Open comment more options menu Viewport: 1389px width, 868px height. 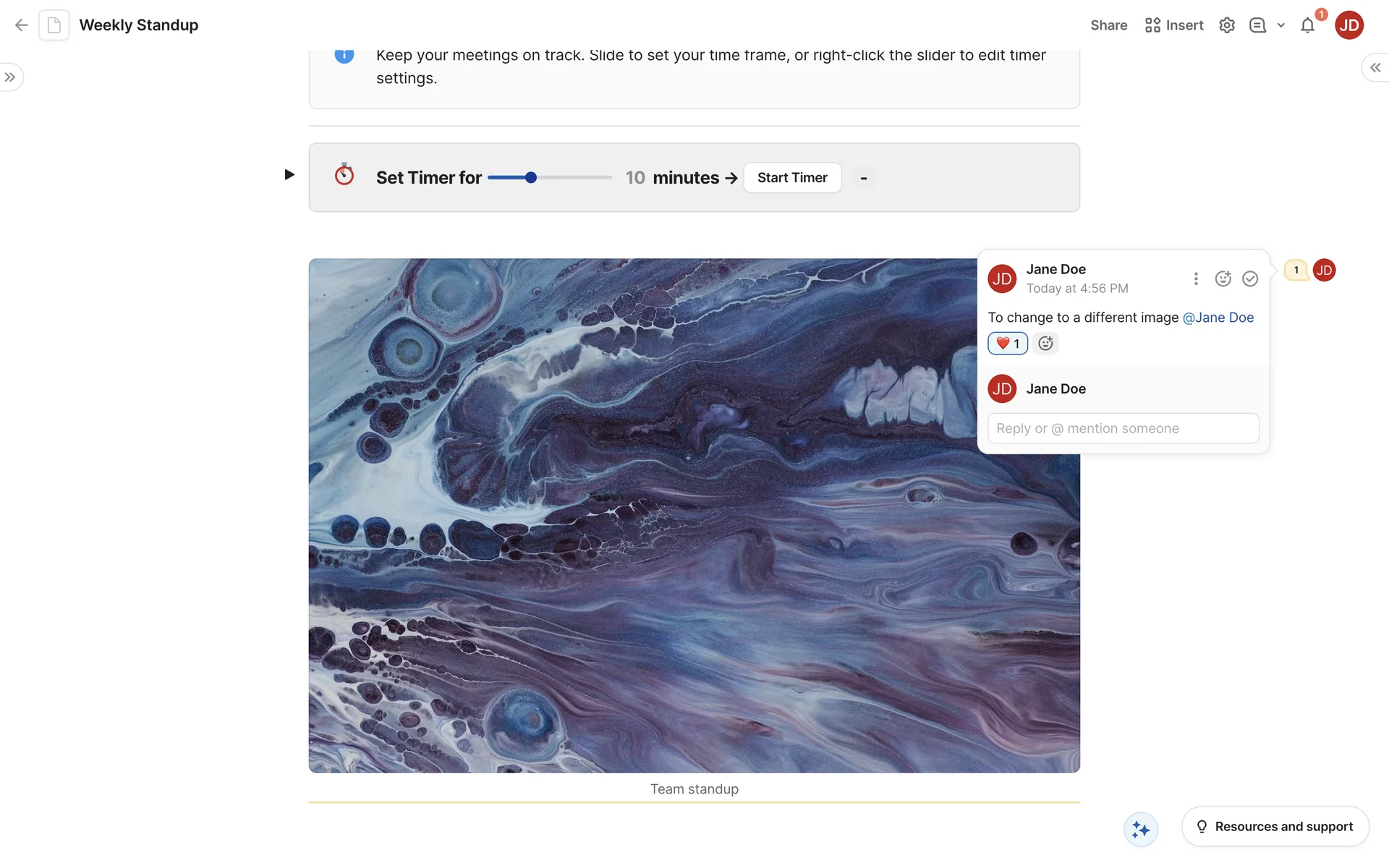tap(1196, 278)
